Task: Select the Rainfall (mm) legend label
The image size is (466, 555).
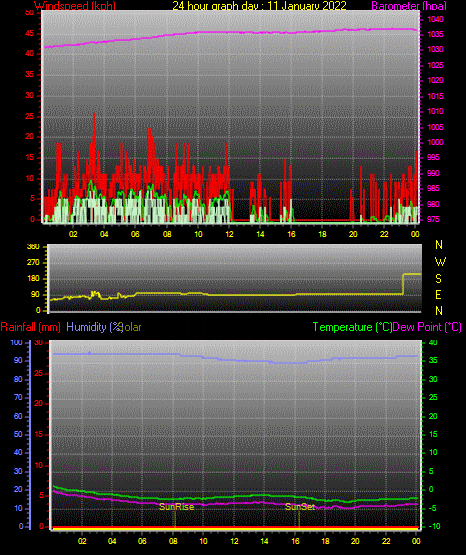Action: [30, 327]
